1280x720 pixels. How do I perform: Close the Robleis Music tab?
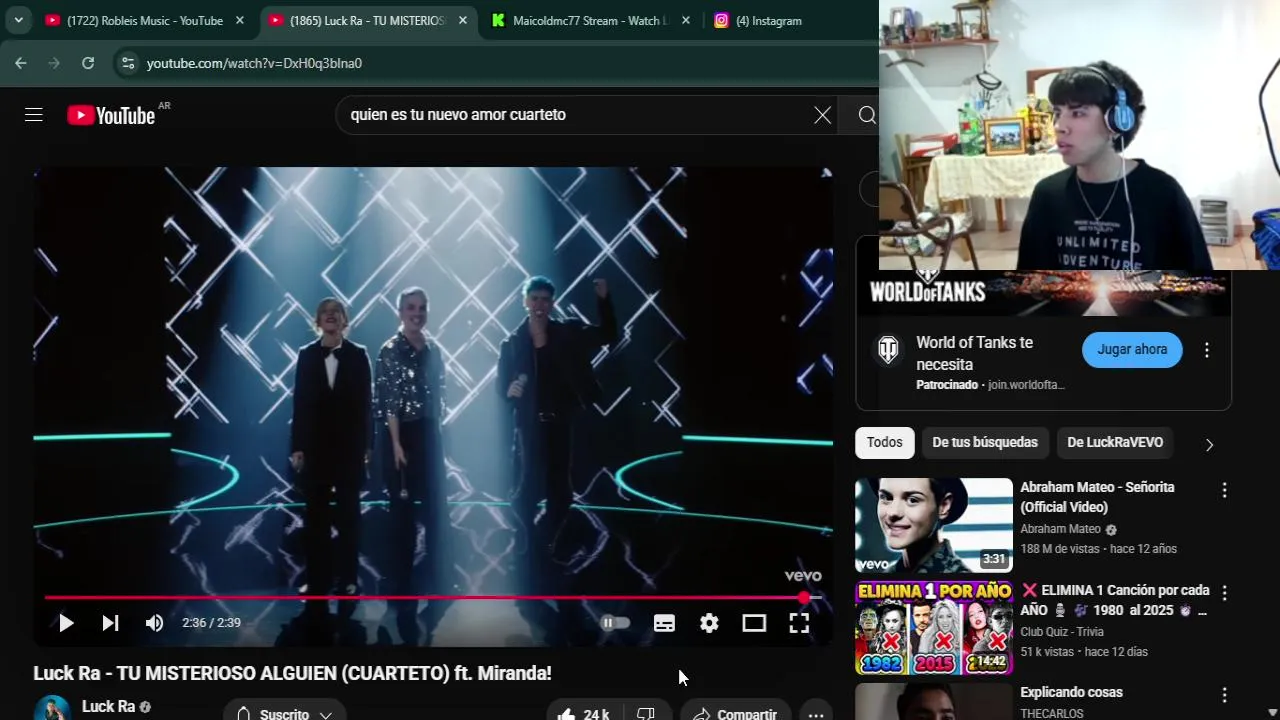tap(239, 20)
